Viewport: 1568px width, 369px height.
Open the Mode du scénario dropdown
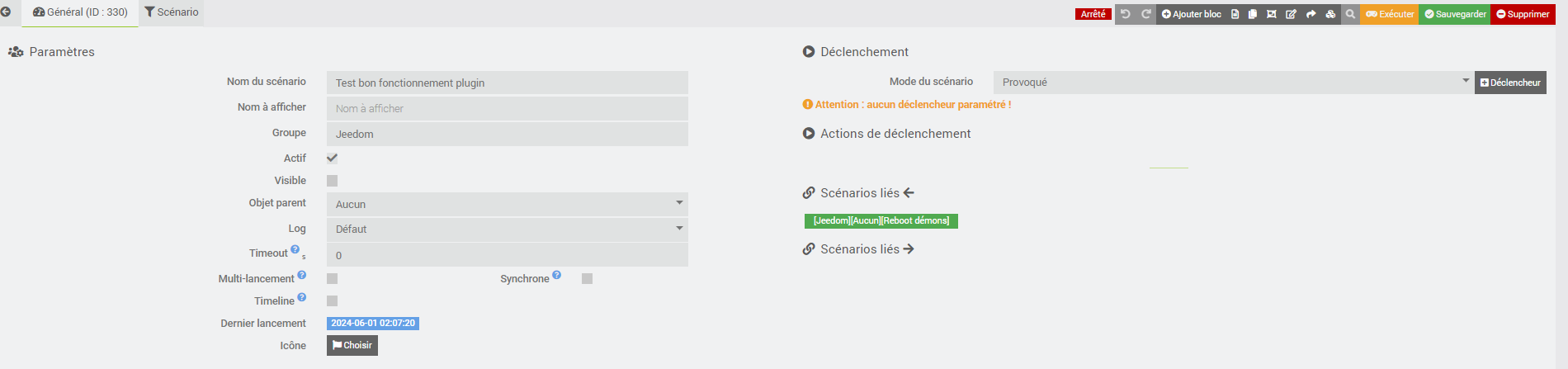pyautogui.click(x=1233, y=82)
